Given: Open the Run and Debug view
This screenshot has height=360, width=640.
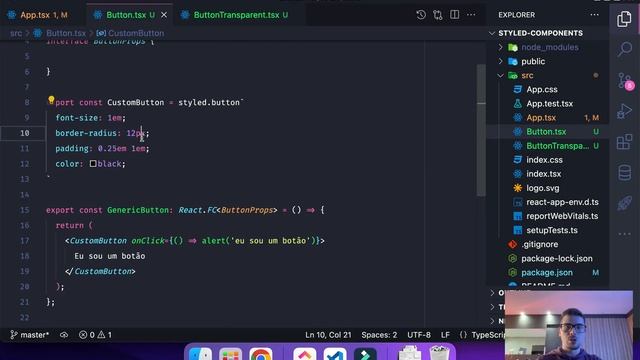Looking at the screenshot, I should pyautogui.click(x=624, y=111).
